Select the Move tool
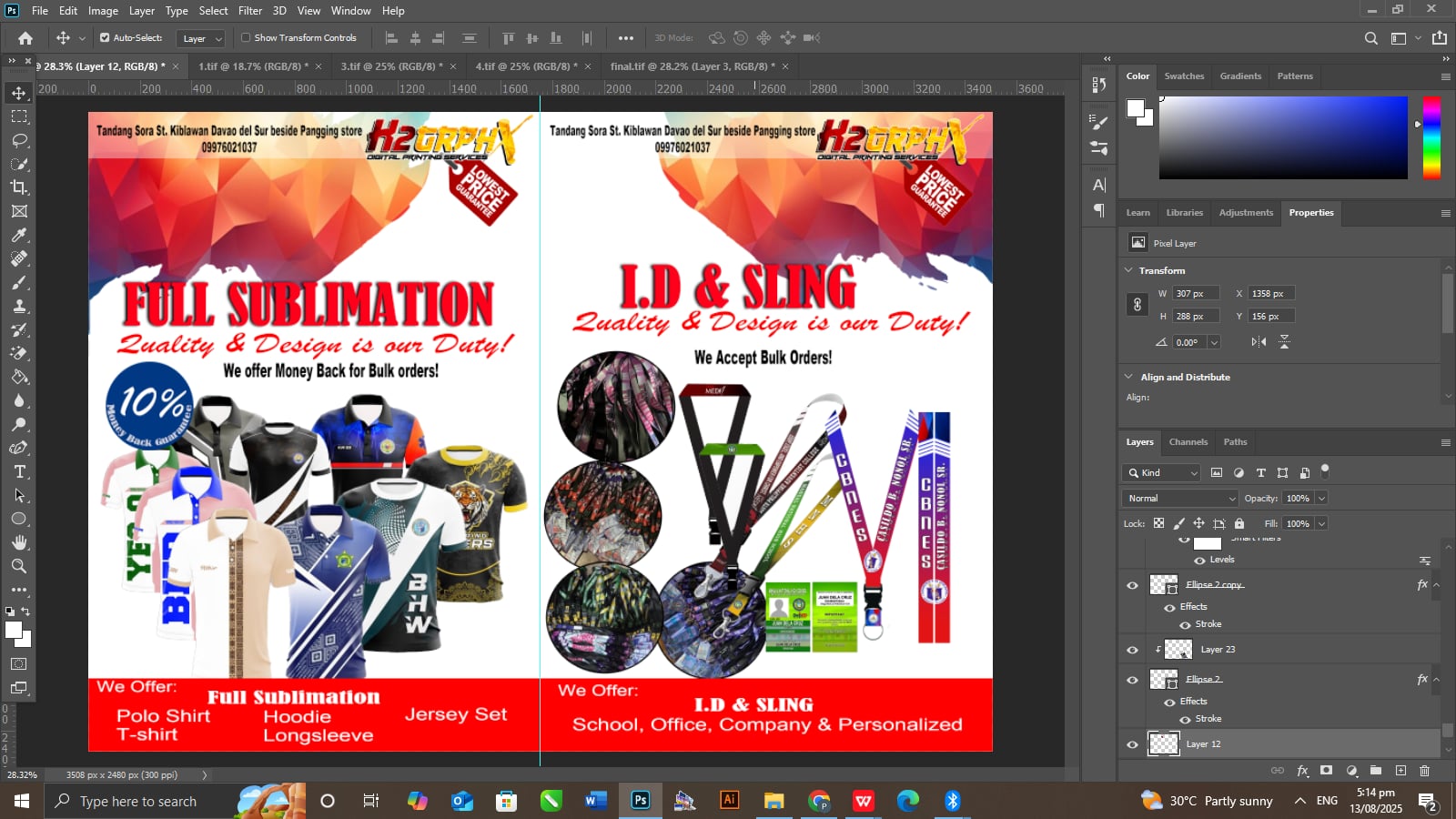1456x819 pixels. 18,93
